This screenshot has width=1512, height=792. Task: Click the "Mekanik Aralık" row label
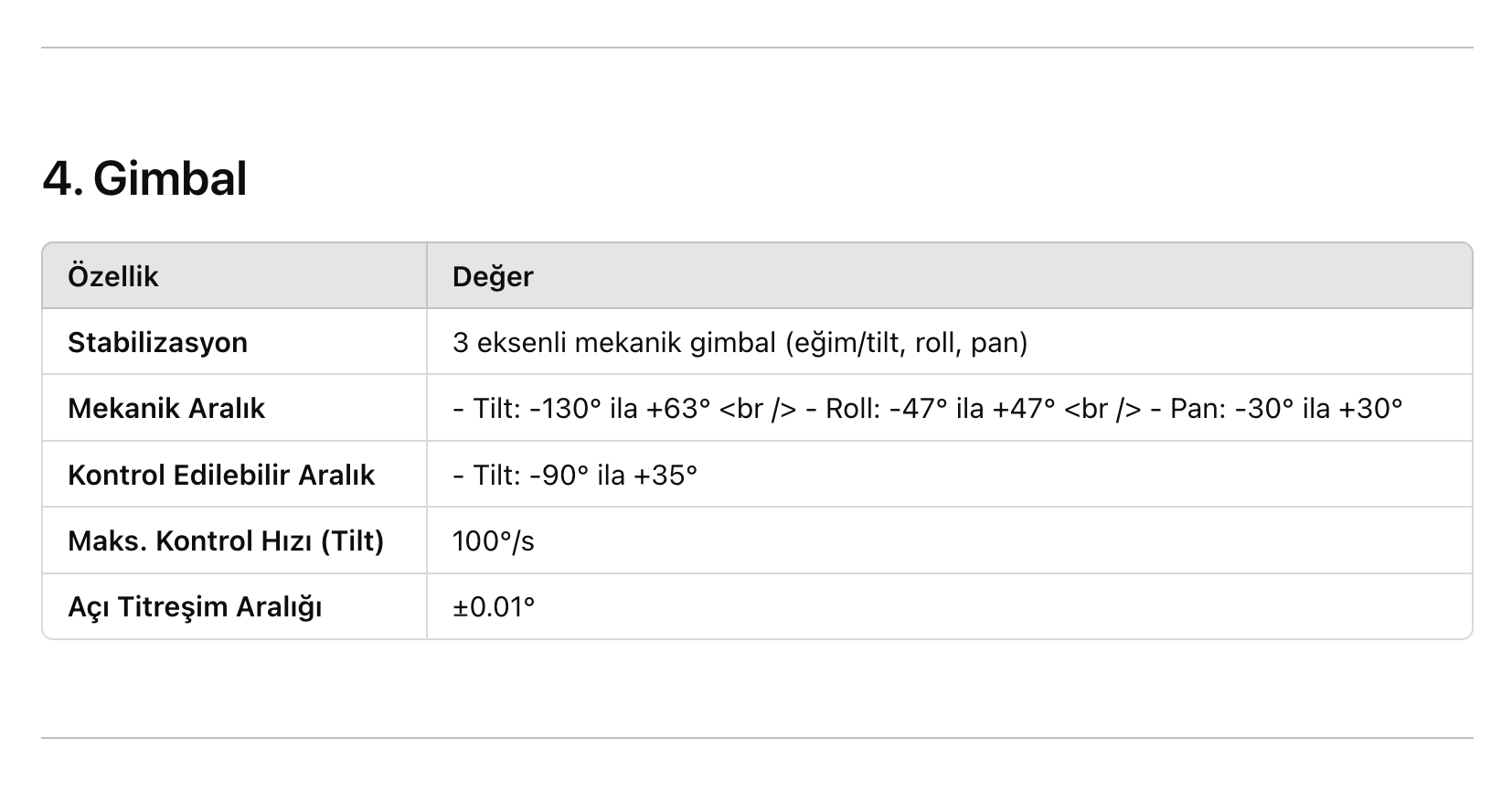[x=166, y=408]
